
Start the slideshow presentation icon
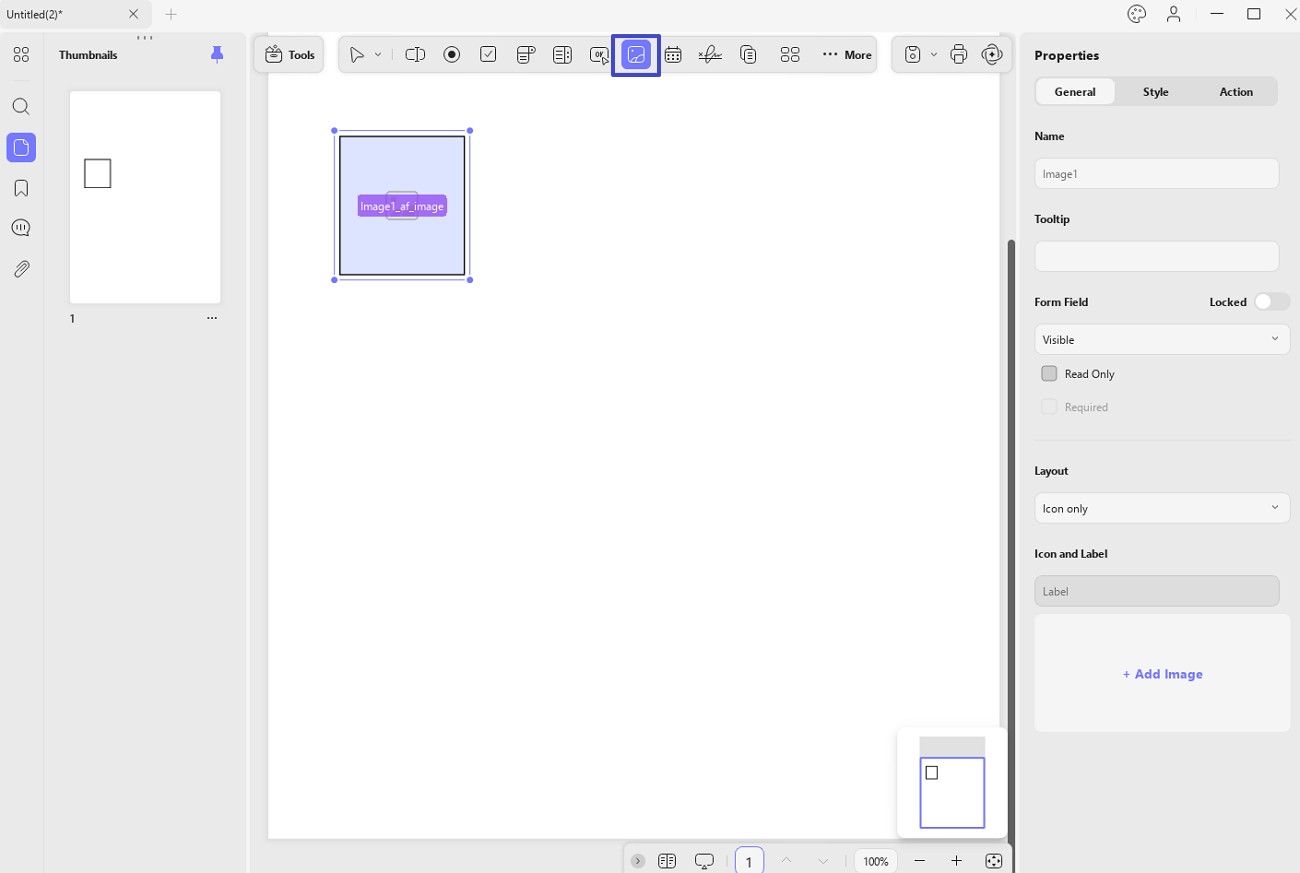point(704,861)
